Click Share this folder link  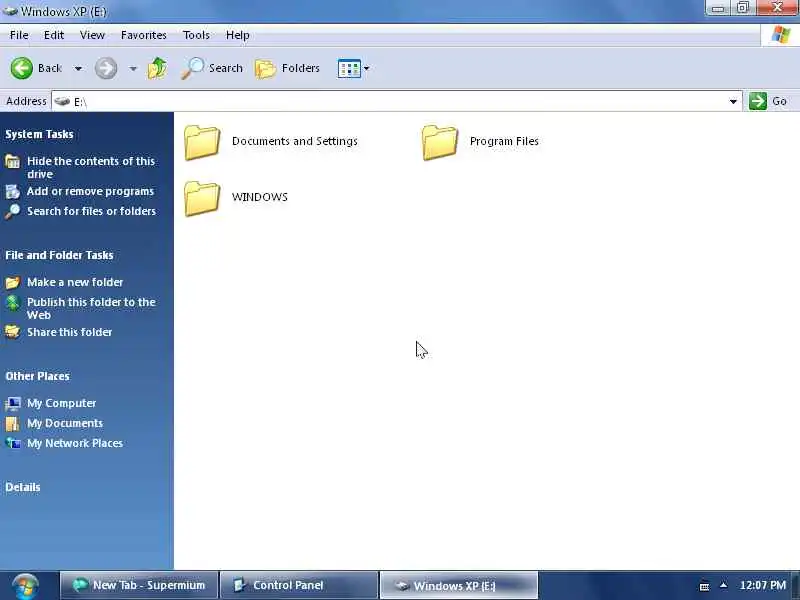pos(69,332)
